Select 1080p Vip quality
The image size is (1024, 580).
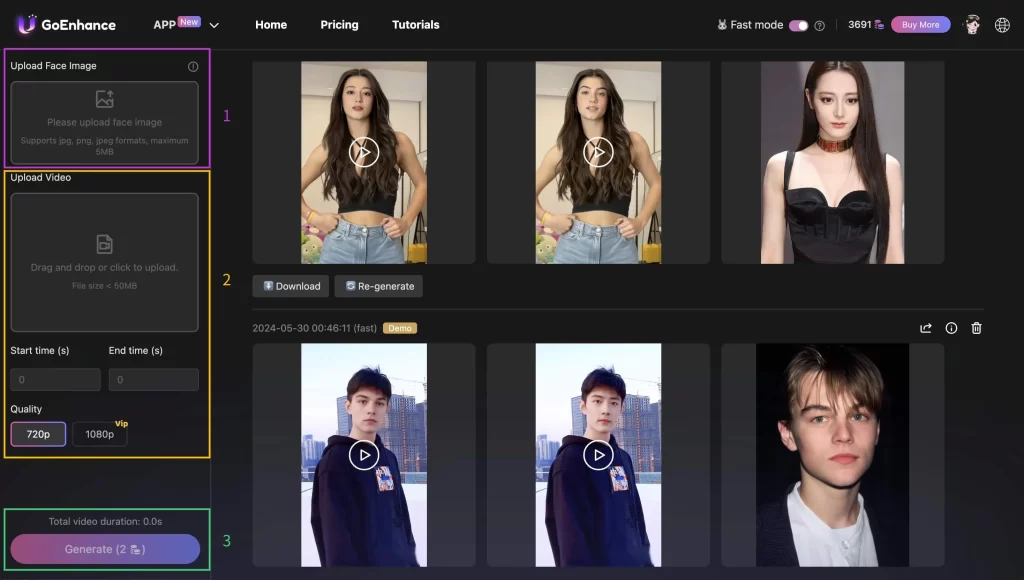(x=99, y=434)
